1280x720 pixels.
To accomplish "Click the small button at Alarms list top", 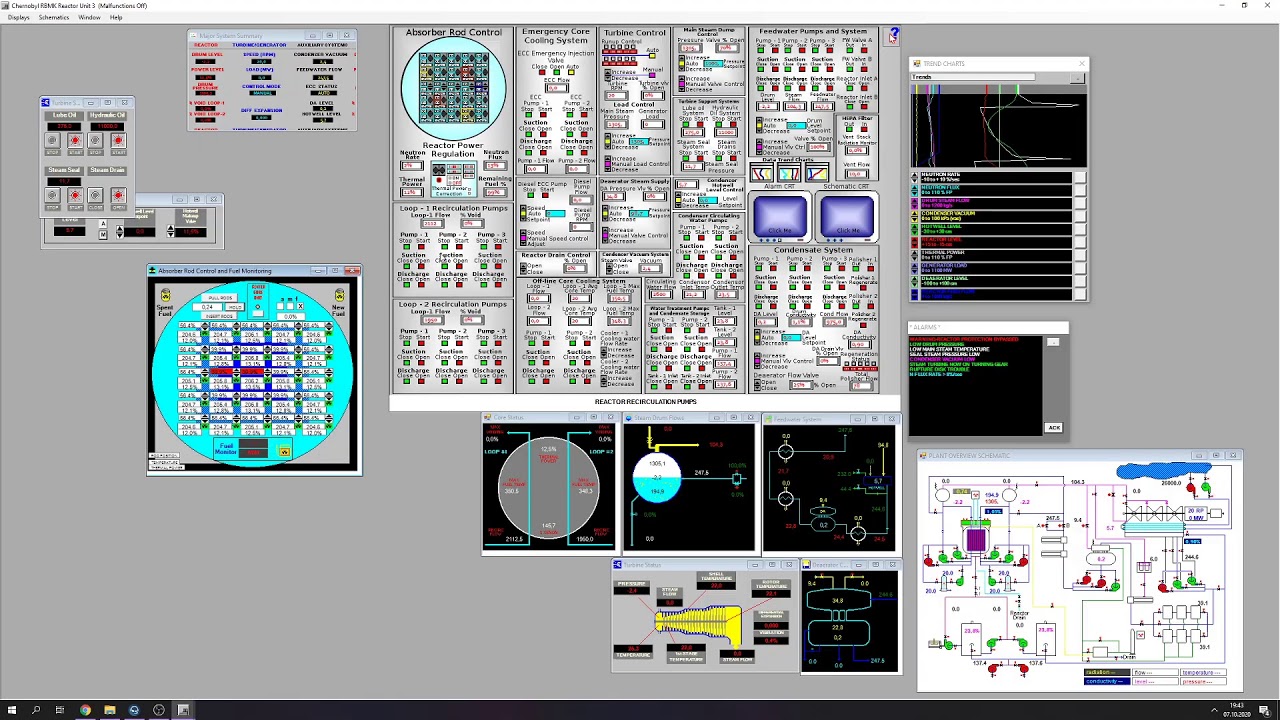I will [x=1053, y=342].
